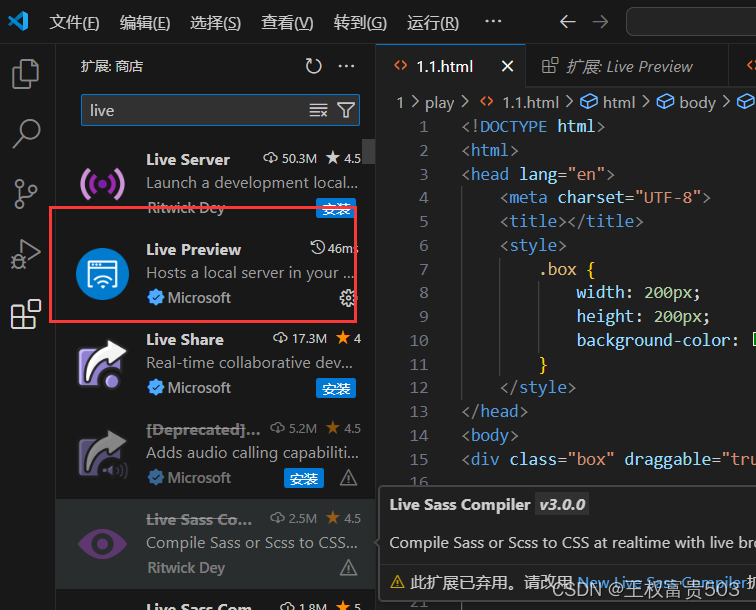Screen dimensions: 756x610
Task: Close the 1.1.html editor tab
Action: [x=507, y=66]
